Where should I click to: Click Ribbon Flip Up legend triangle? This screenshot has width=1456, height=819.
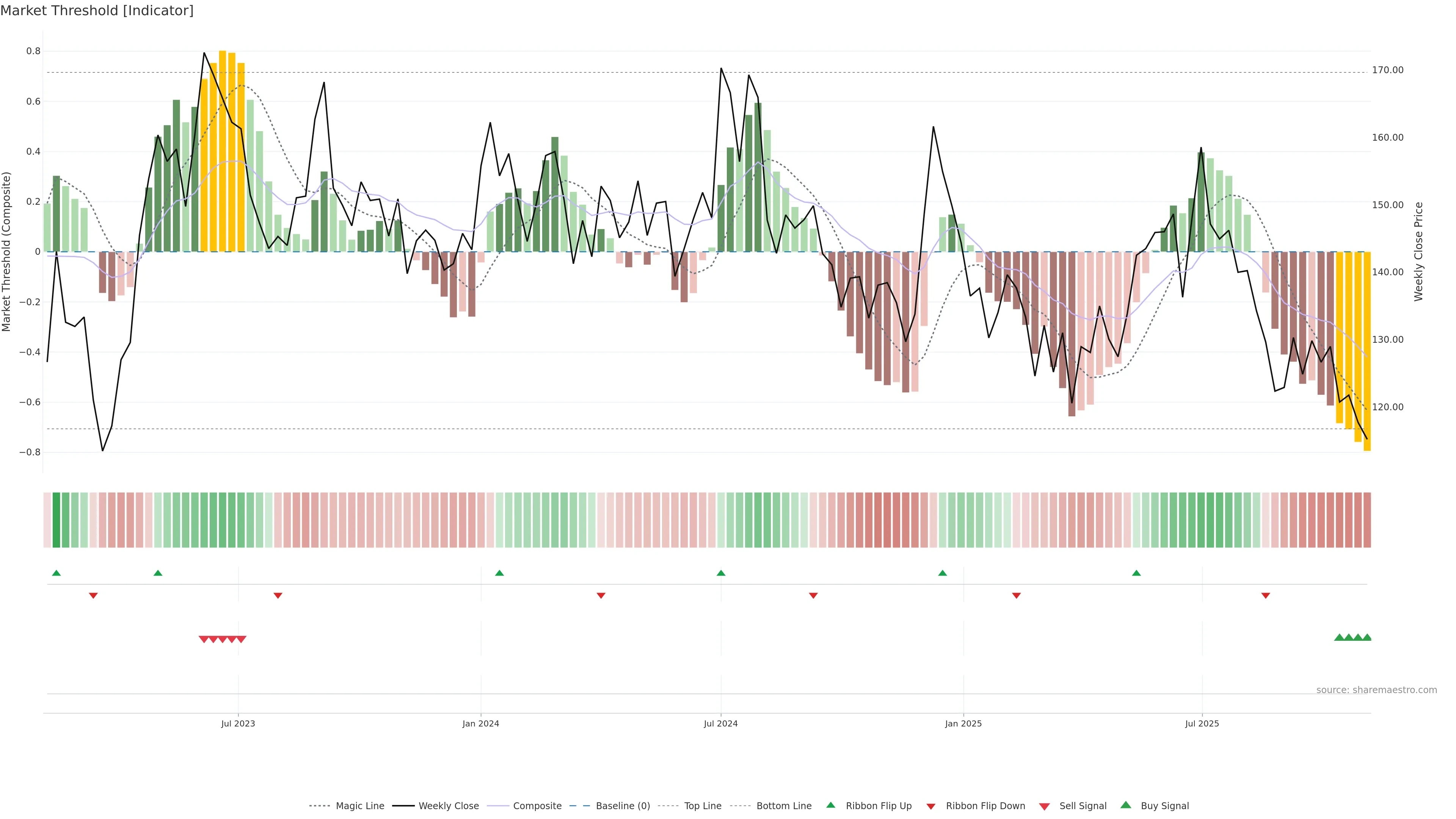(830, 805)
